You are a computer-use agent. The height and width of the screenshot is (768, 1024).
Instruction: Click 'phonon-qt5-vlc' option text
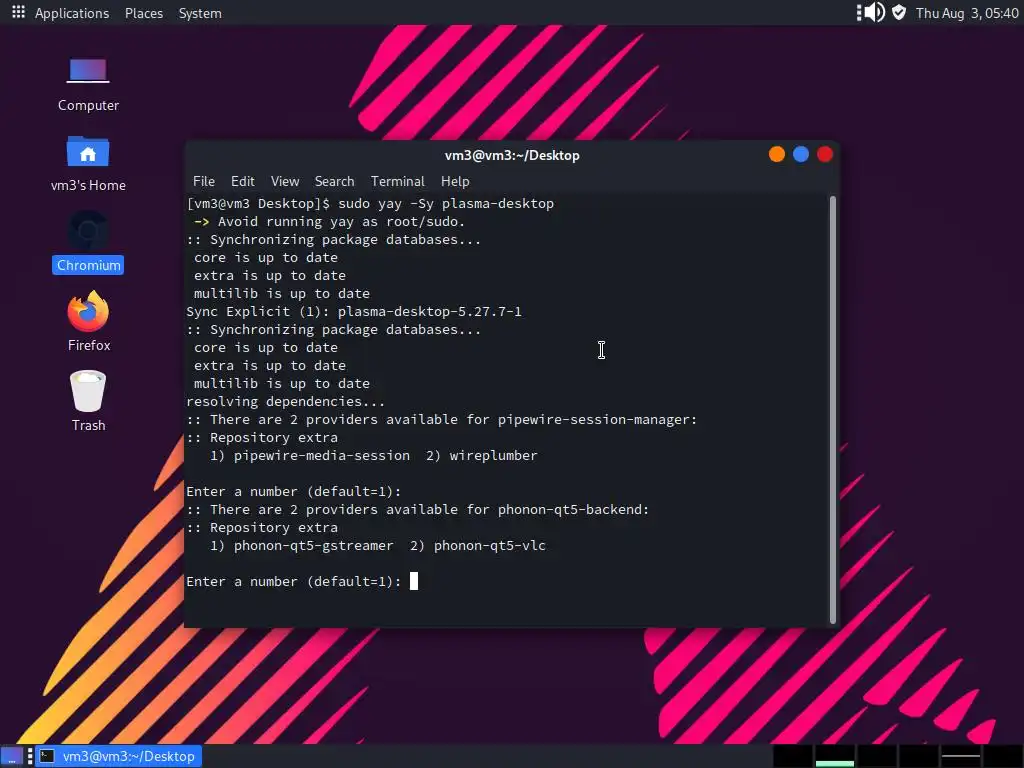[x=490, y=546]
